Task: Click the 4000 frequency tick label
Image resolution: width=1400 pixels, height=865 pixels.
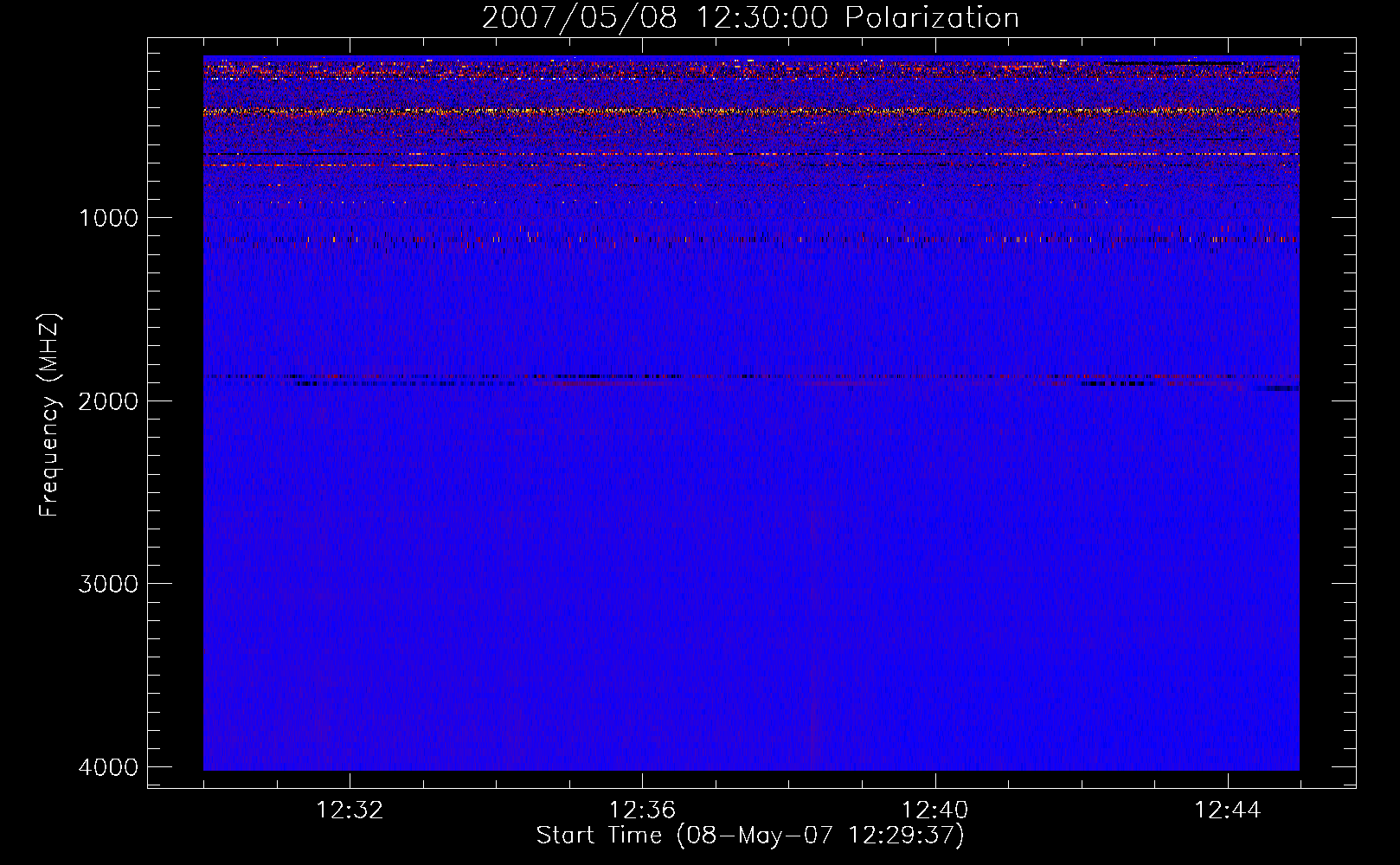Action: 108,767
